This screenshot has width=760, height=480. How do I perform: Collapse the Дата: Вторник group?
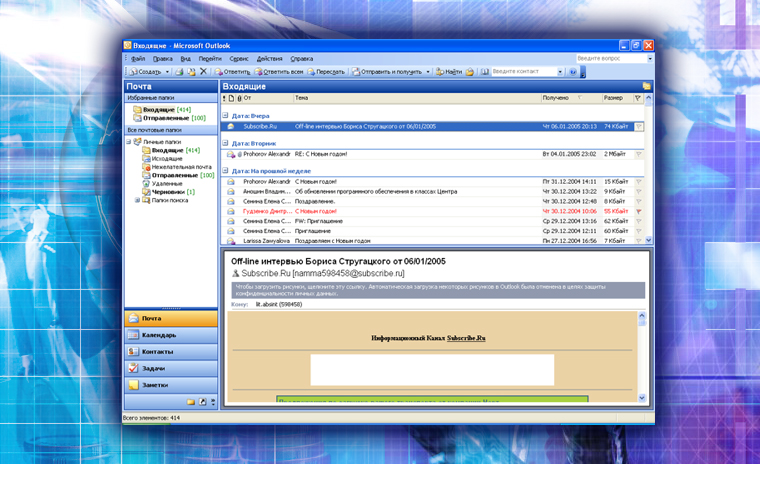[225, 143]
